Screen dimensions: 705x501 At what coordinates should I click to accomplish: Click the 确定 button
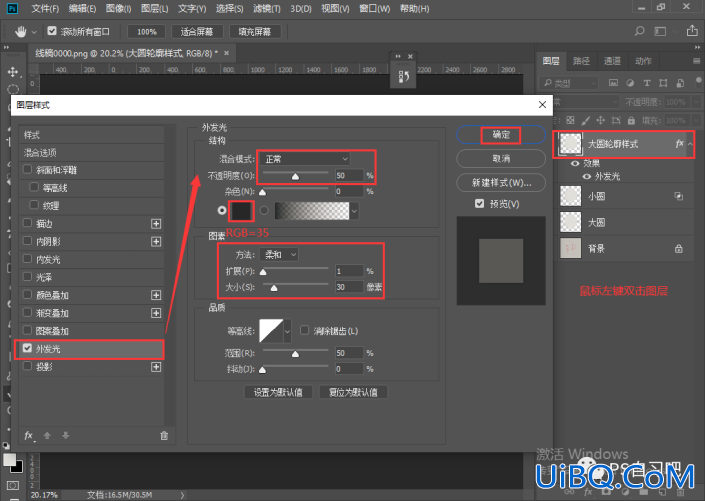point(501,134)
